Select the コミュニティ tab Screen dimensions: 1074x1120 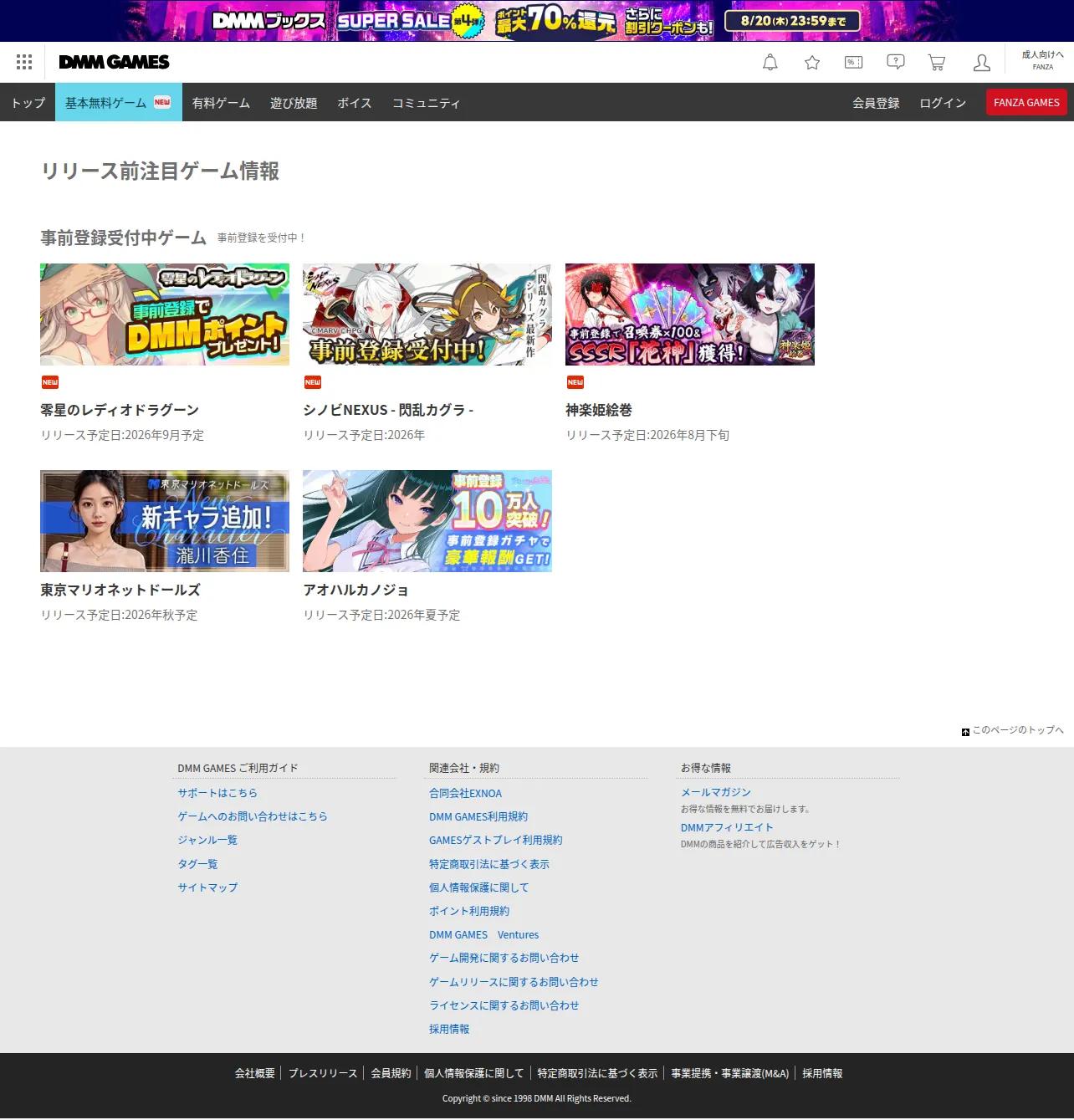(x=427, y=103)
